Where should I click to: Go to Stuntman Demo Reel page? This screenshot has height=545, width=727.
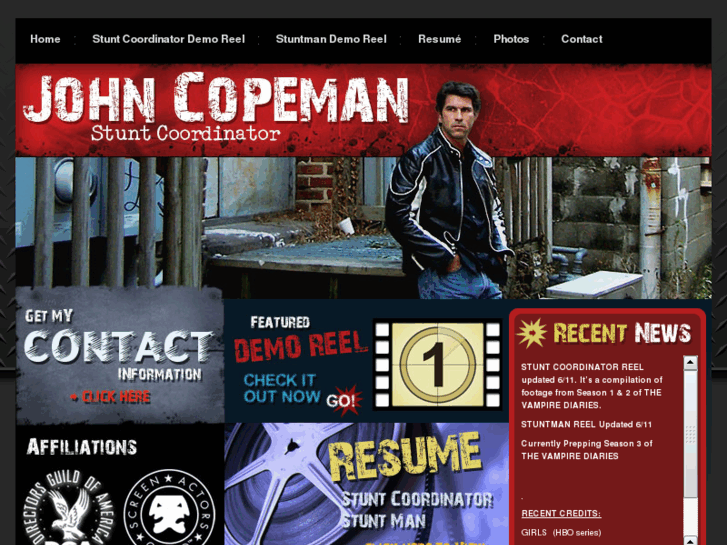(331, 39)
